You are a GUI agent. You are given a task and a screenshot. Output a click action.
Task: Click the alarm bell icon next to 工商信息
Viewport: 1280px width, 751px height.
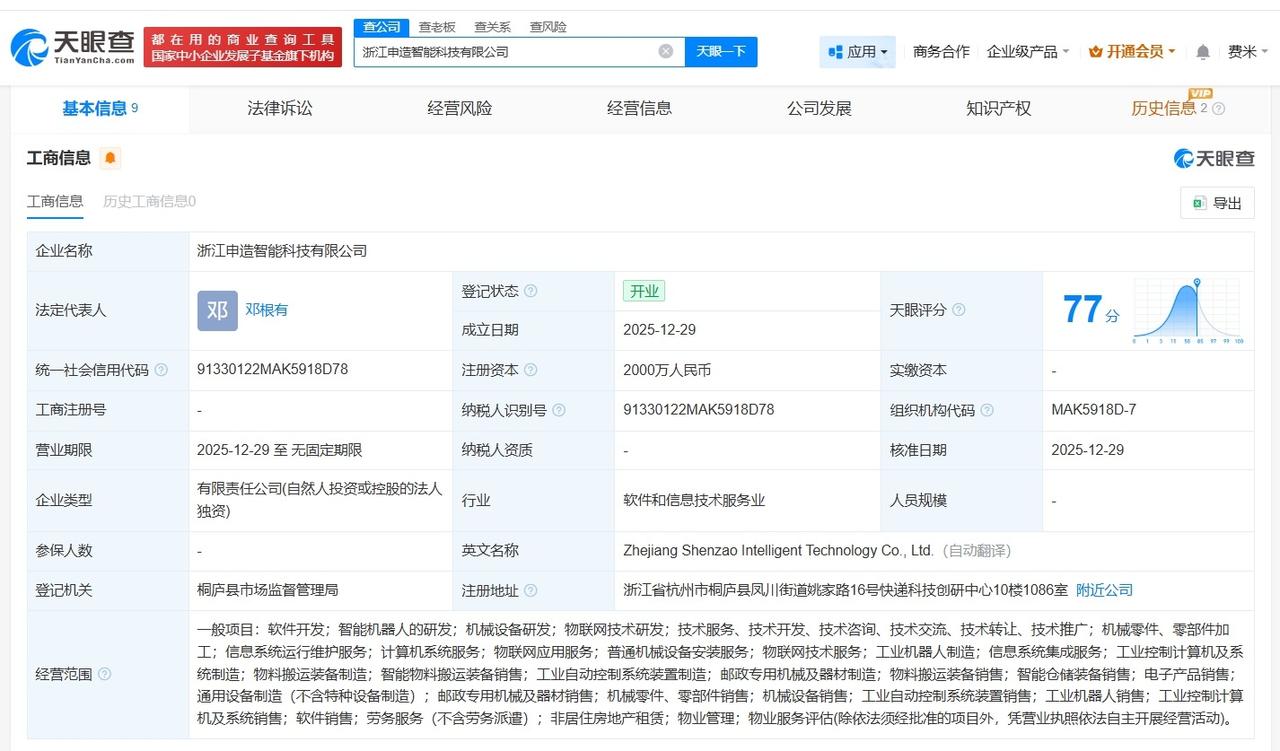point(109,158)
